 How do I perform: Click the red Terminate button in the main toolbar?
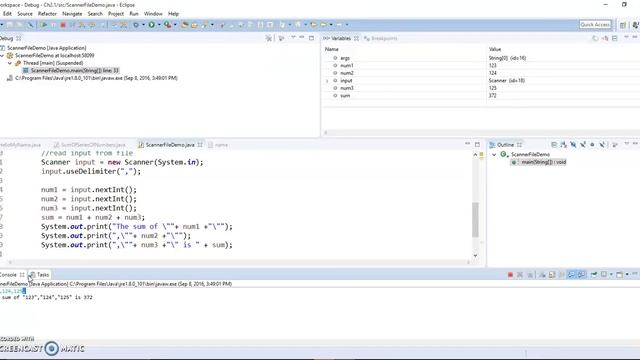[63, 25]
